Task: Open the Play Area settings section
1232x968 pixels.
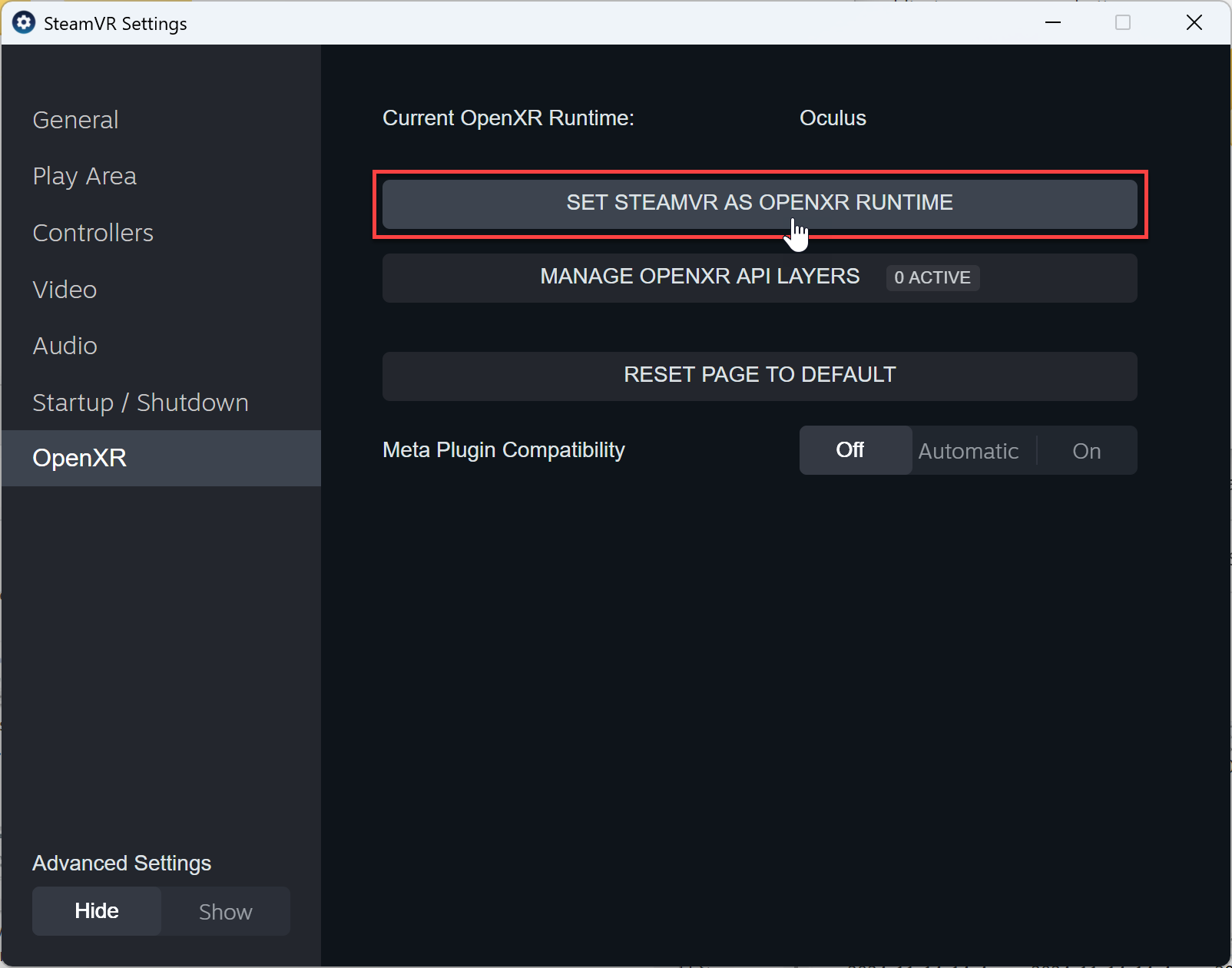Action: click(x=84, y=176)
